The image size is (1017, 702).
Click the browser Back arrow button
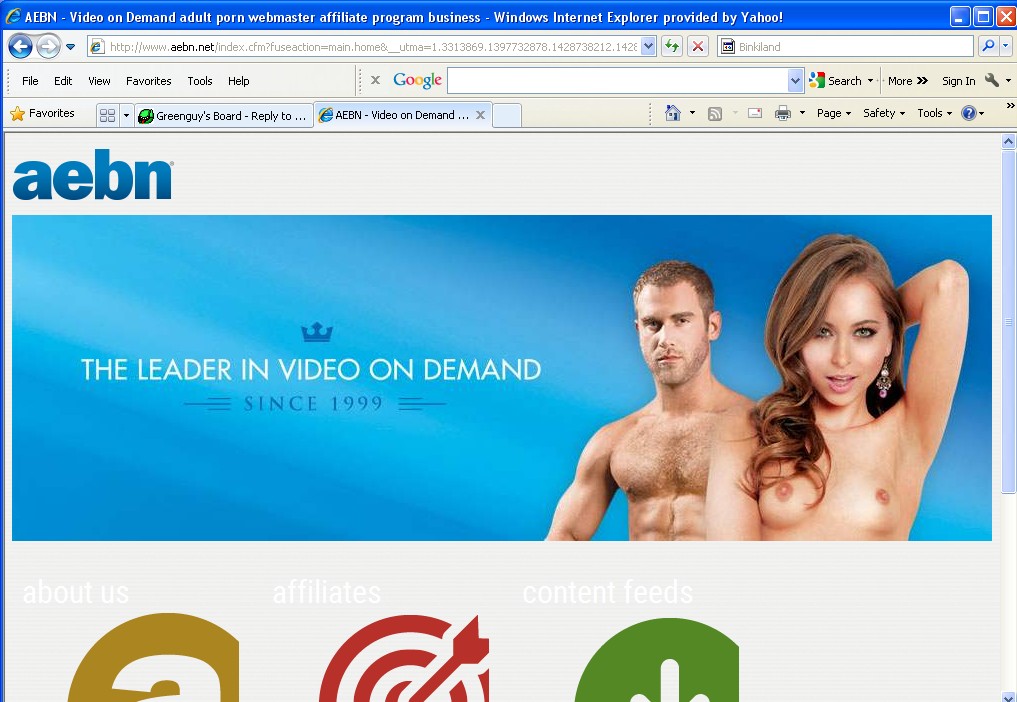coord(21,46)
